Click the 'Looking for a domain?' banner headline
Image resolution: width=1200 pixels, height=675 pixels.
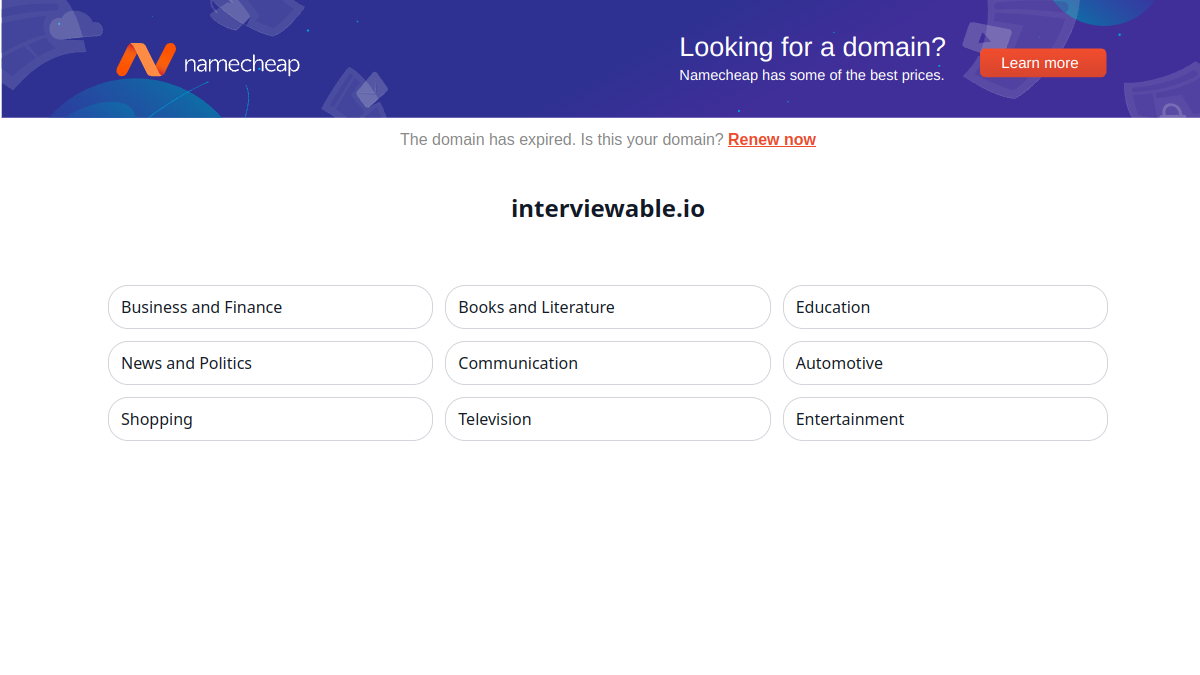(x=812, y=47)
